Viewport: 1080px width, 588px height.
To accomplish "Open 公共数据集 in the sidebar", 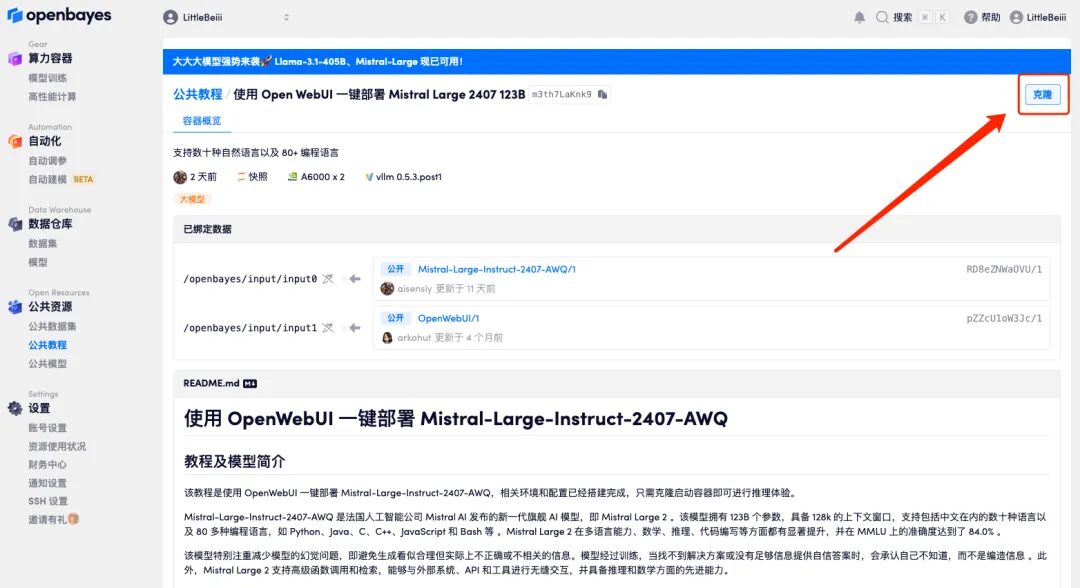I will point(52,326).
